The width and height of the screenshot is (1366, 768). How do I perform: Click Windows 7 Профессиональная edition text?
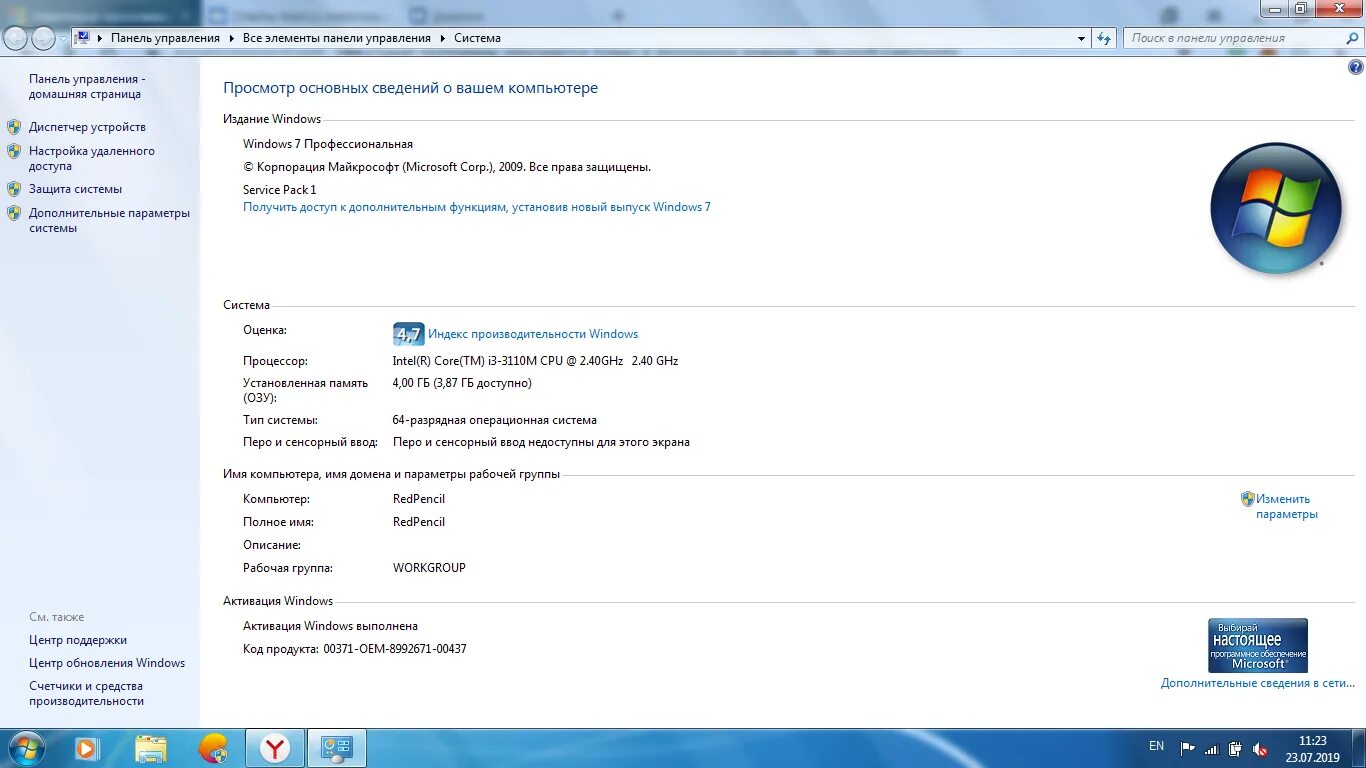coord(328,144)
